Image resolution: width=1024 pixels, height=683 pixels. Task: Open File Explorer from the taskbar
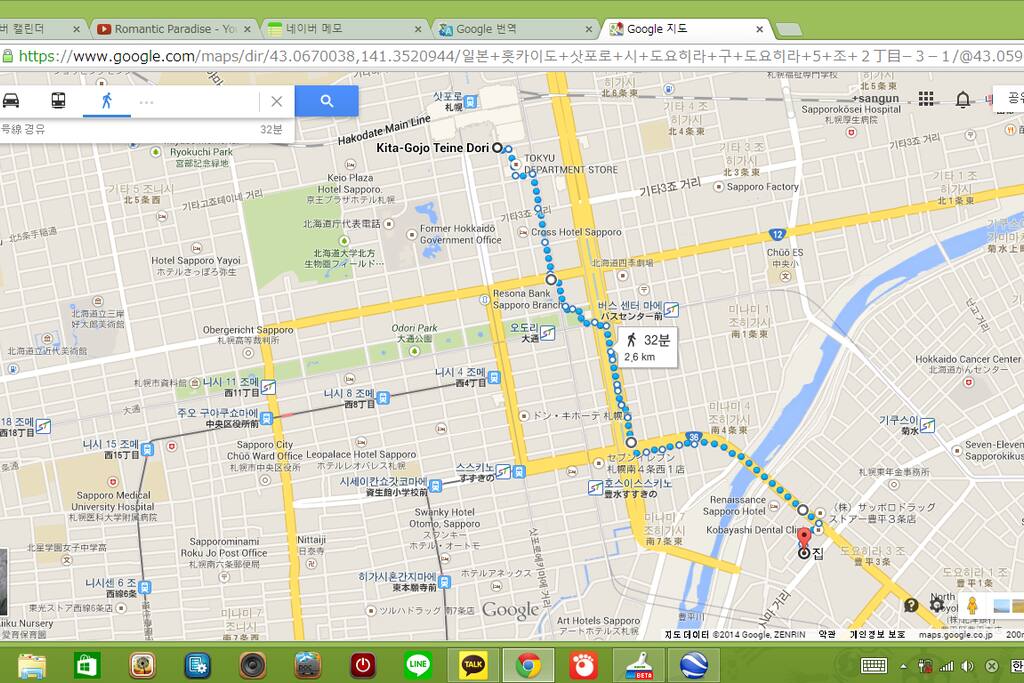pyautogui.click(x=31, y=665)
